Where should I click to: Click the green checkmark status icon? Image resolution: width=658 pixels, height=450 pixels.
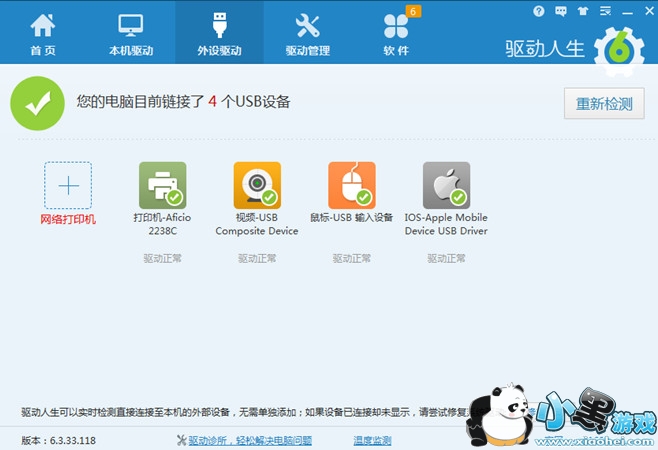point(37,103)
